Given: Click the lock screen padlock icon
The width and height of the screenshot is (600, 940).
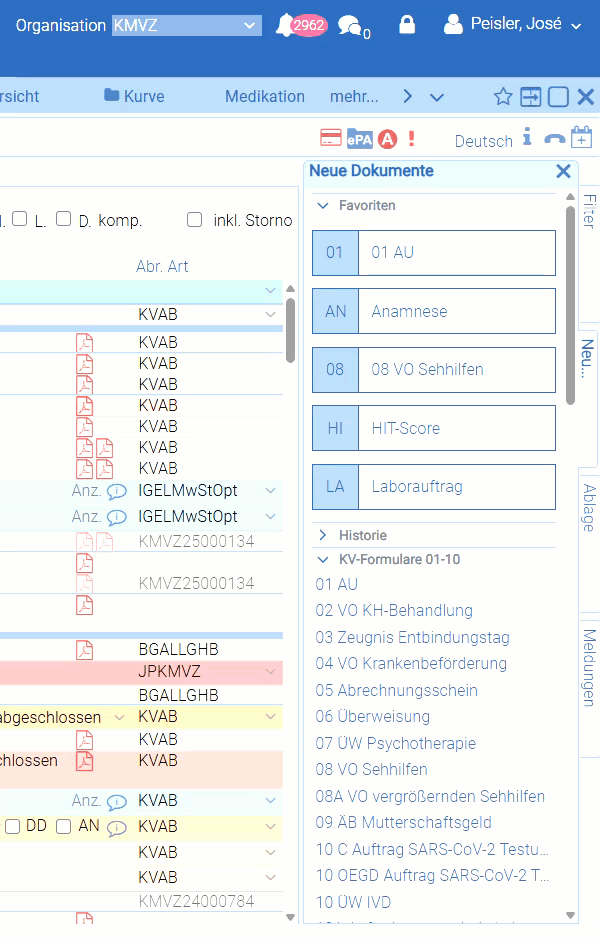Looking at the screenshot, I should 407,25.
